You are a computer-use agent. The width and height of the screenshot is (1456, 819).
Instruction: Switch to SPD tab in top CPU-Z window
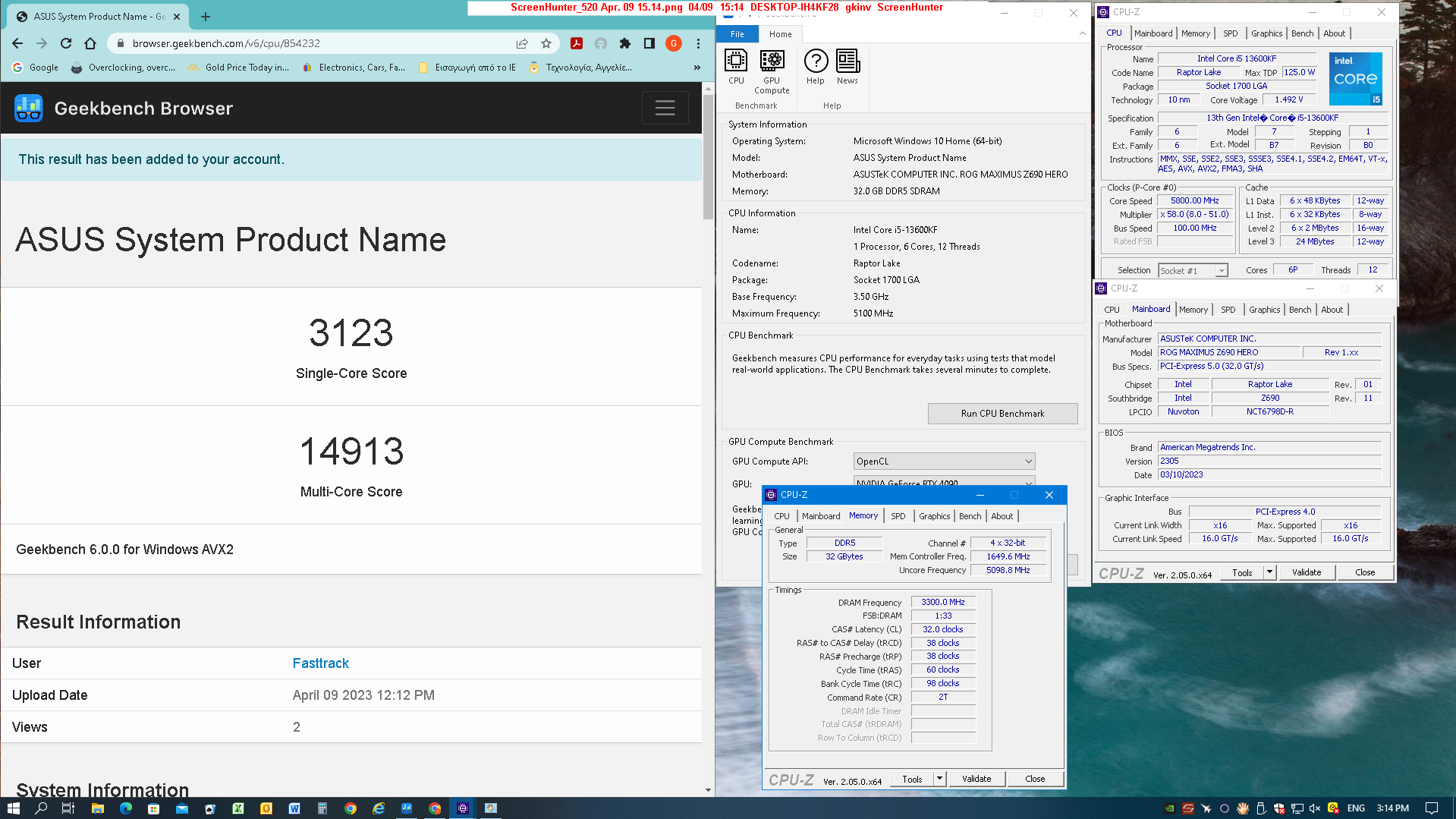click(1231, 33)
